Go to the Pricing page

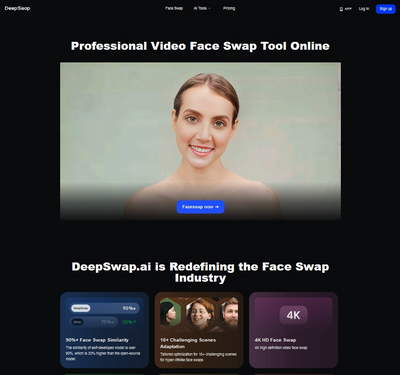tap(229, 8)
